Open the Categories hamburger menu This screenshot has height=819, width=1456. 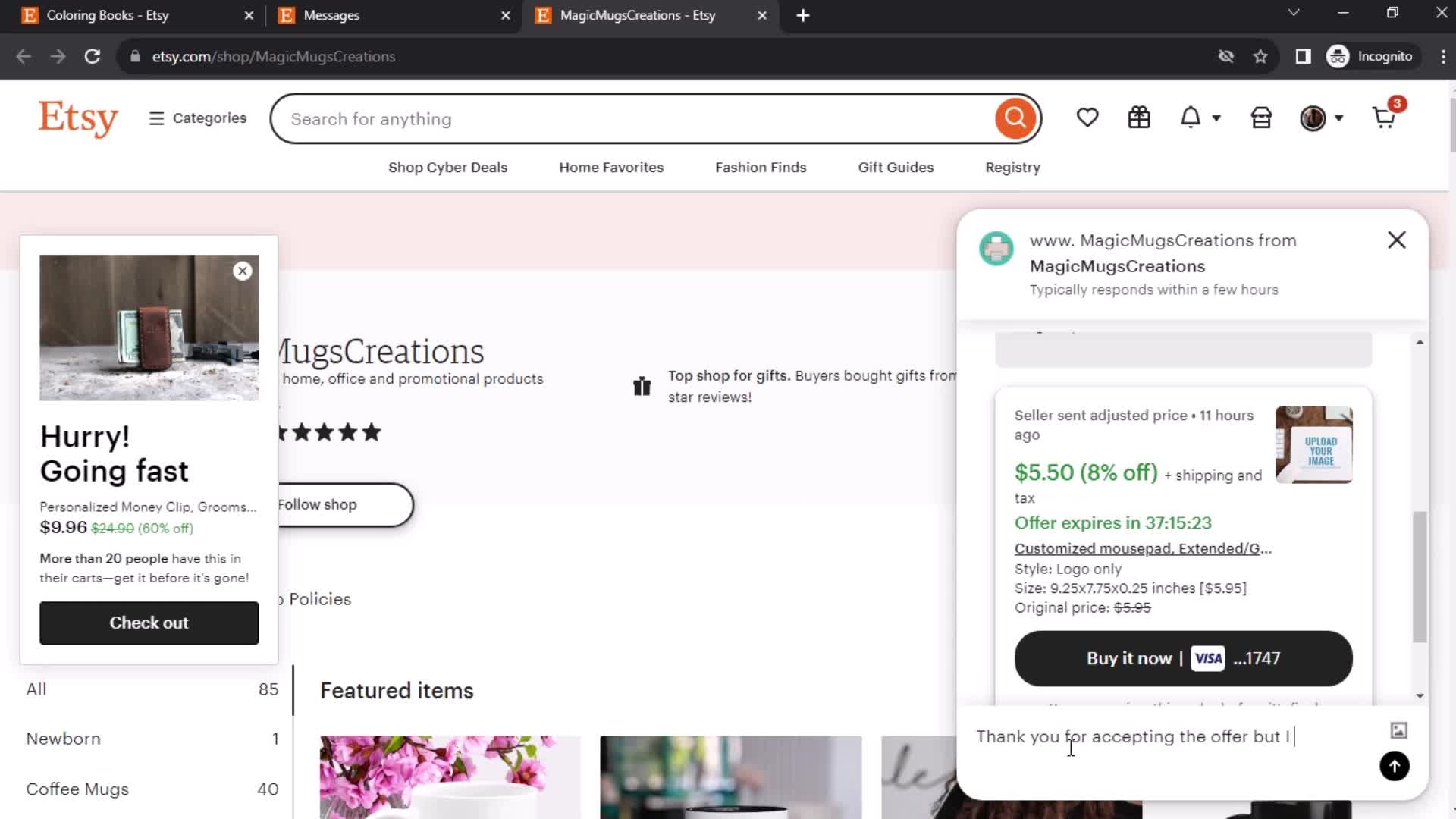[x=198, y=118]
